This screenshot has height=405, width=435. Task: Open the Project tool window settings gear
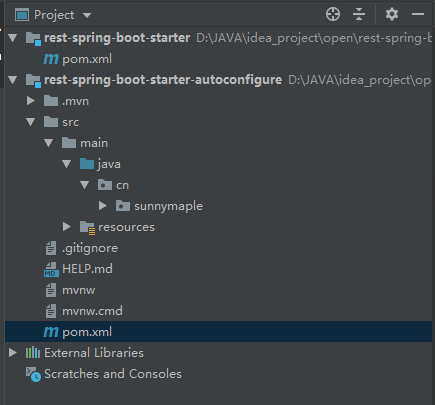[392, 14]
